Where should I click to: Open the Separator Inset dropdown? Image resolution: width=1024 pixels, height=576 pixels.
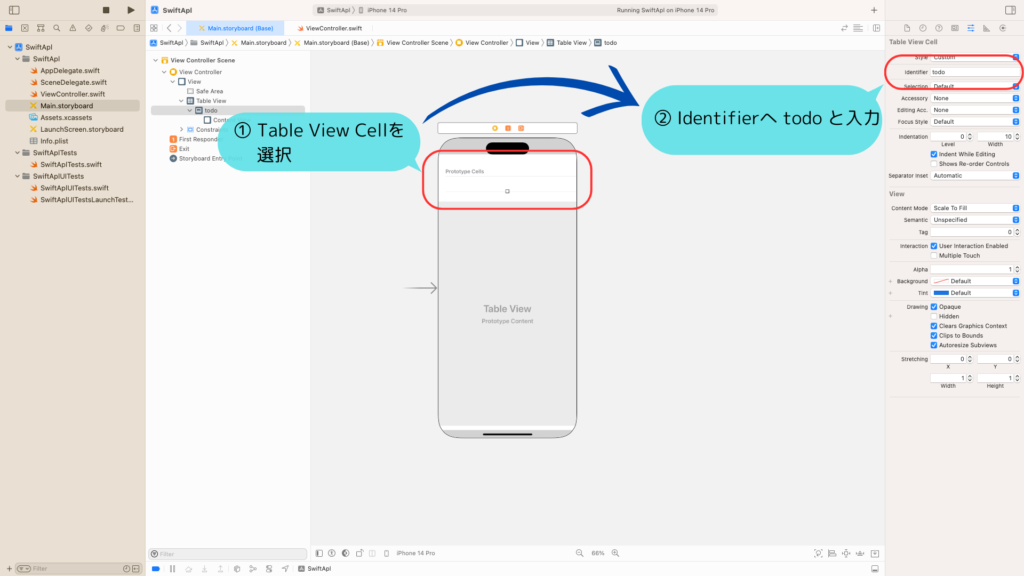(975, 176)
